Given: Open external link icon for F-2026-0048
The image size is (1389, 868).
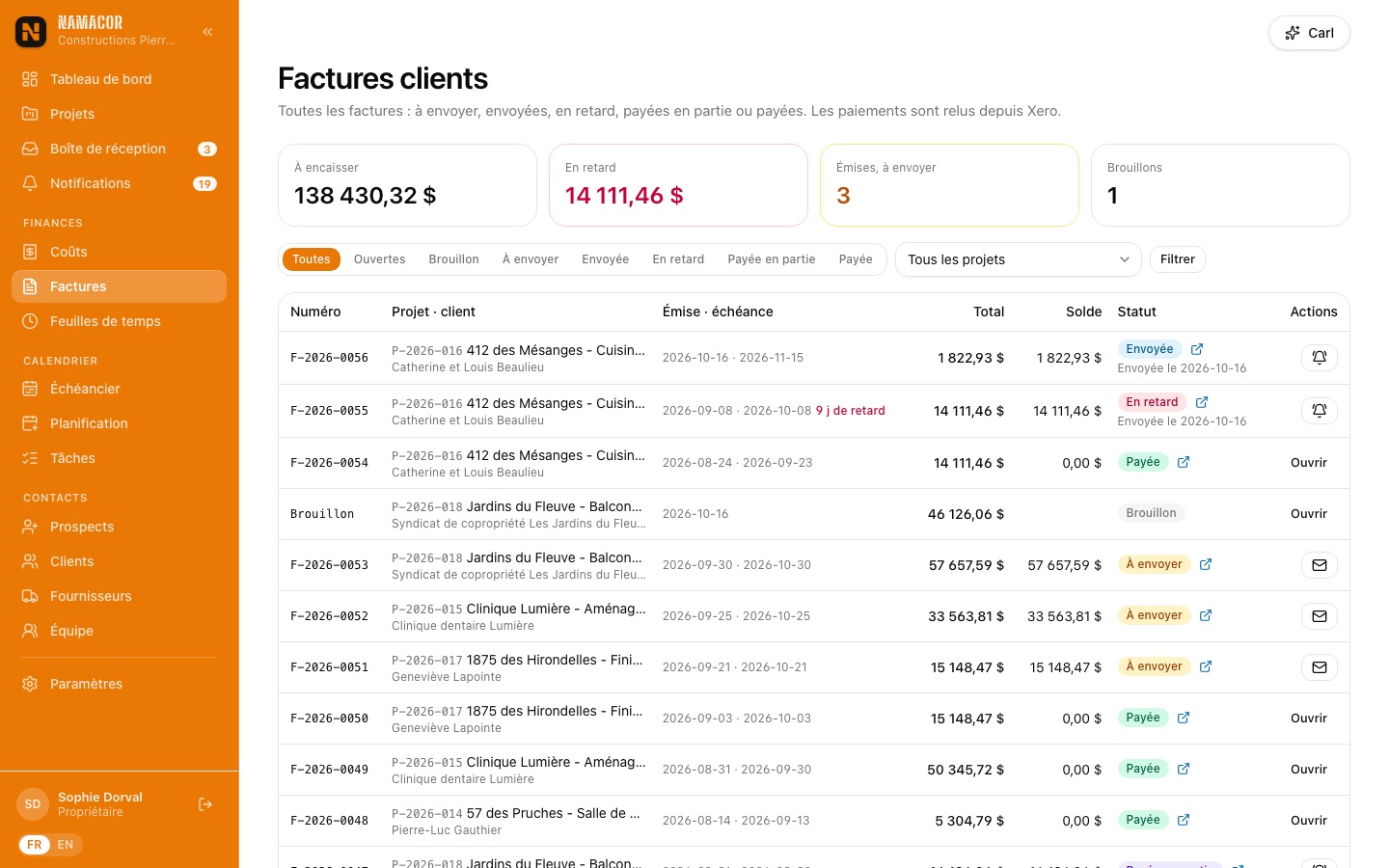Looking at the screenshot, I should pyautogui.click(x=1184, y=820).
